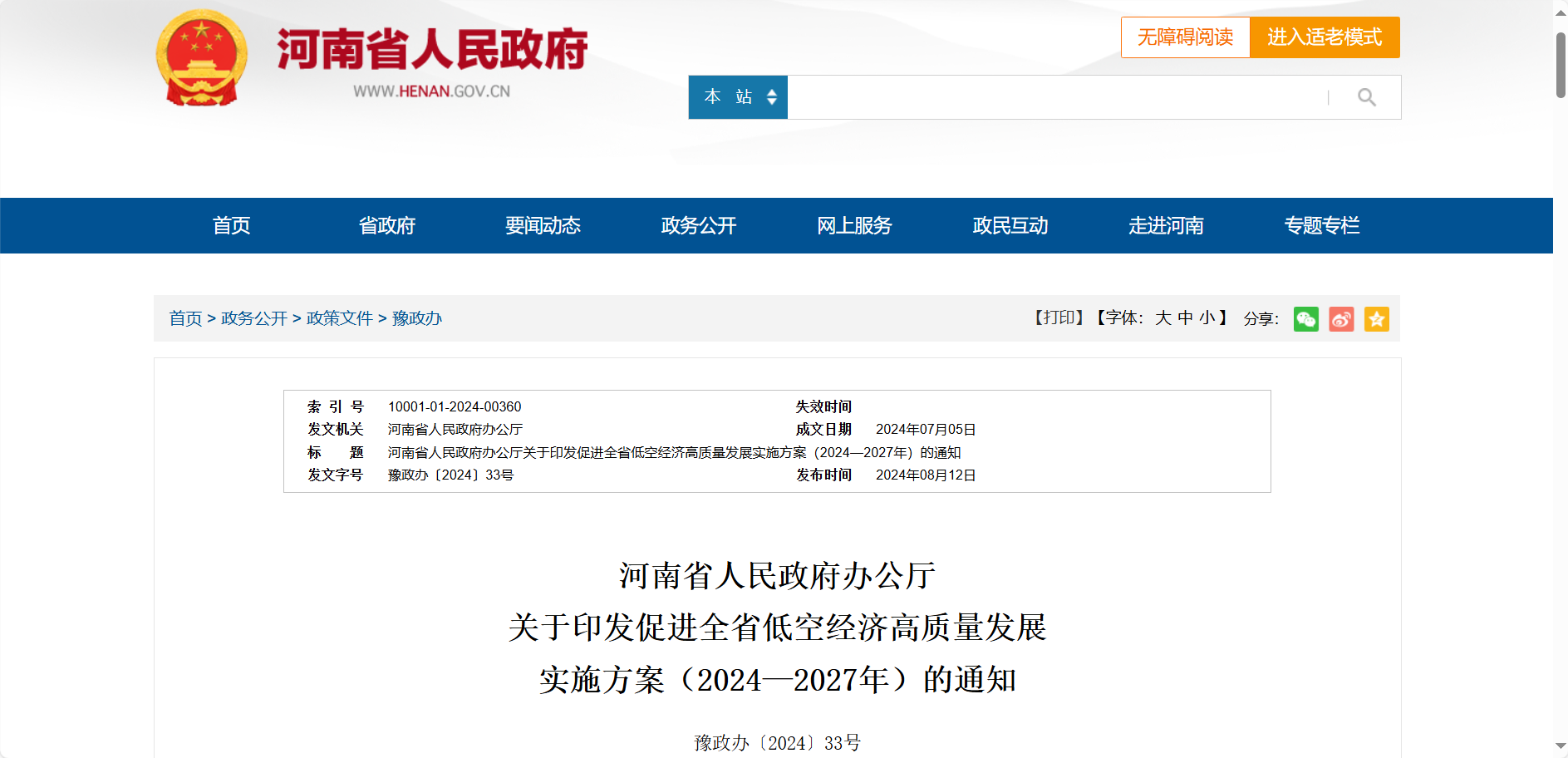Open the 政务公开 navigation menu
The width and height of the screenshot is (1568, 758).
pos(697,225)
